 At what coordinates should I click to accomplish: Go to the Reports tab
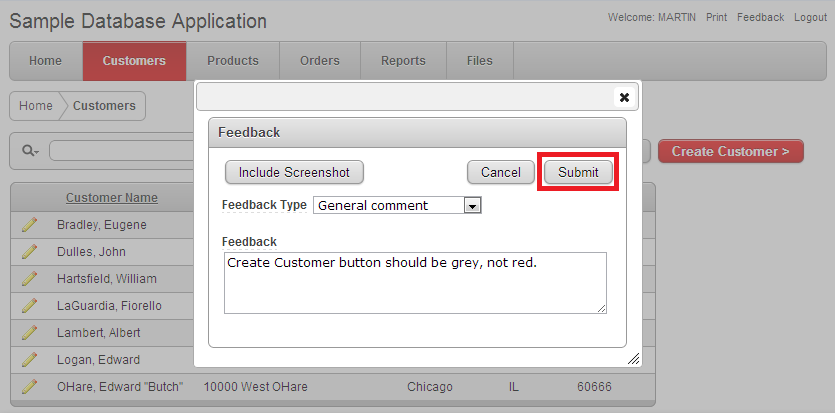tap(403, 61)
